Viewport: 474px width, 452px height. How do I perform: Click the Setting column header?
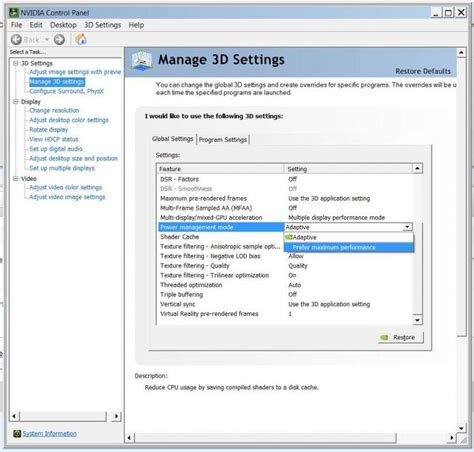(348, 169)
